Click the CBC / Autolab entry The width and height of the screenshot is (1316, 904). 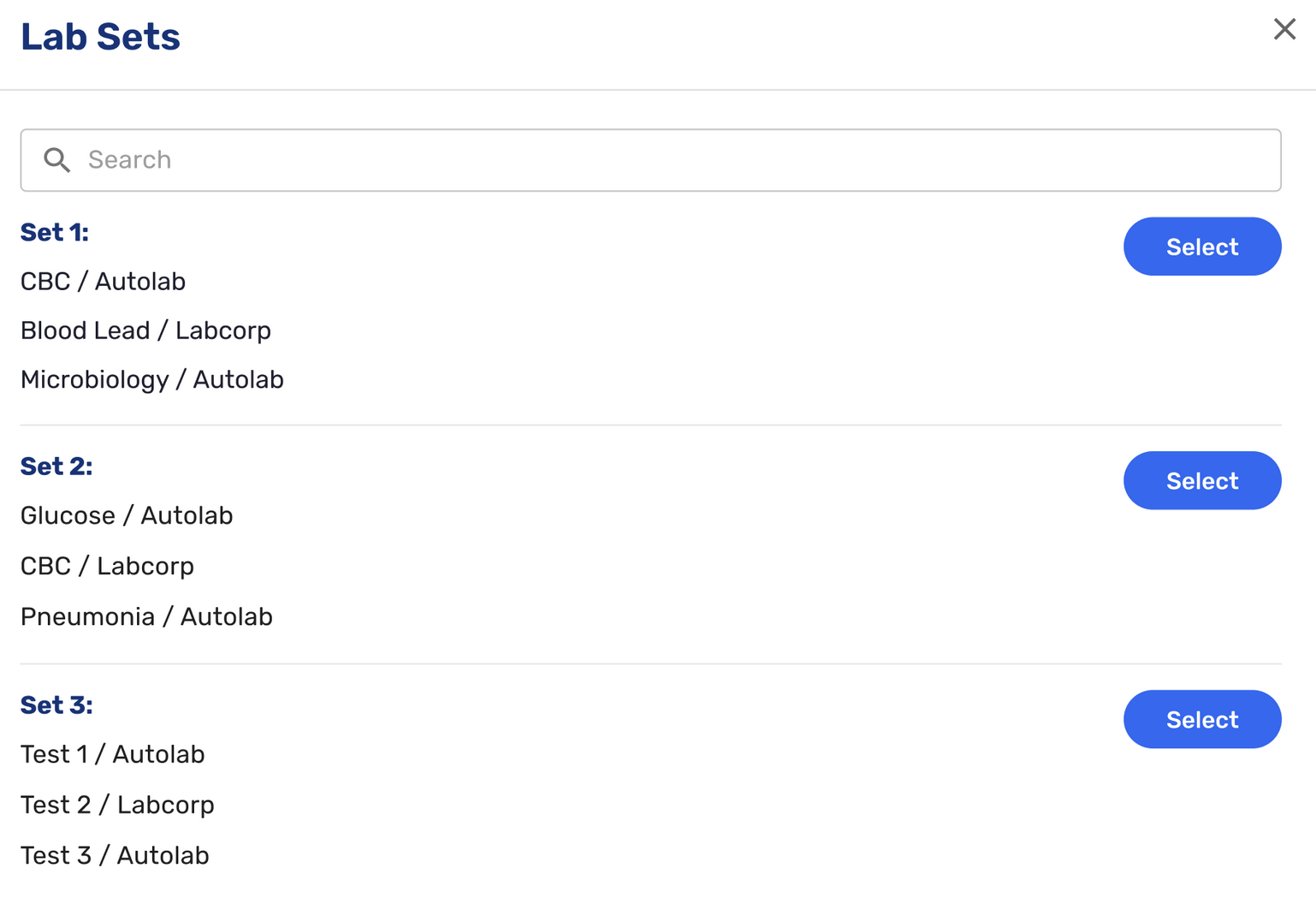pyautogui.click(x=103, y=282)
